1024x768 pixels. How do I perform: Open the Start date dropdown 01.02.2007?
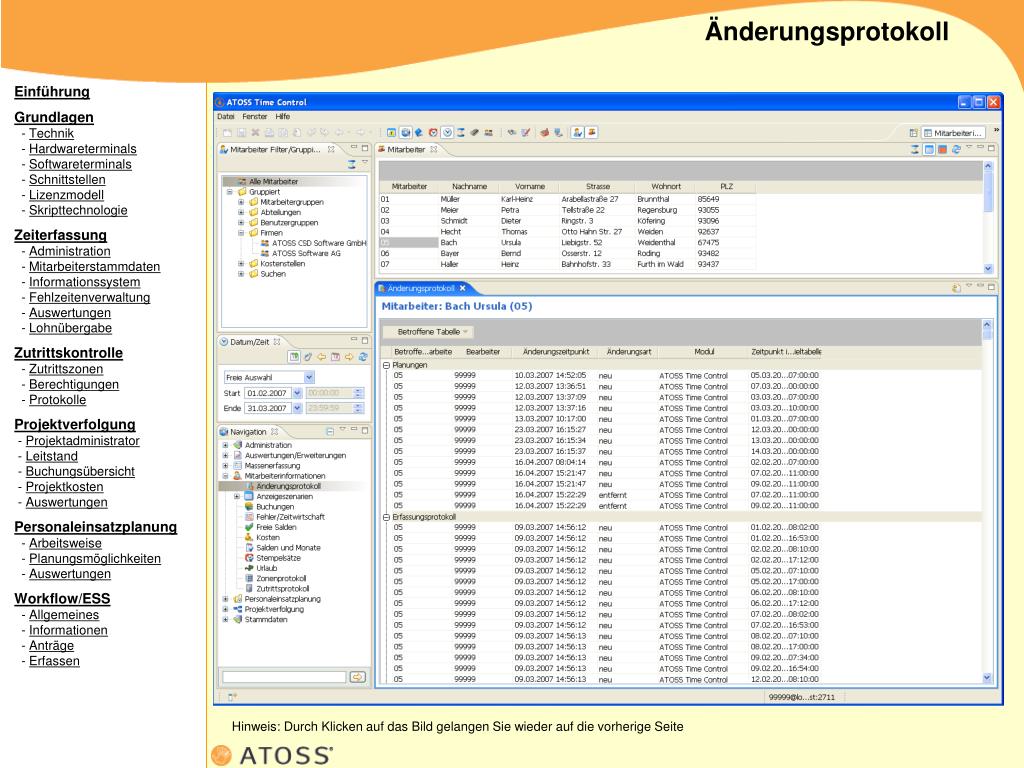(x=297, y=393)
